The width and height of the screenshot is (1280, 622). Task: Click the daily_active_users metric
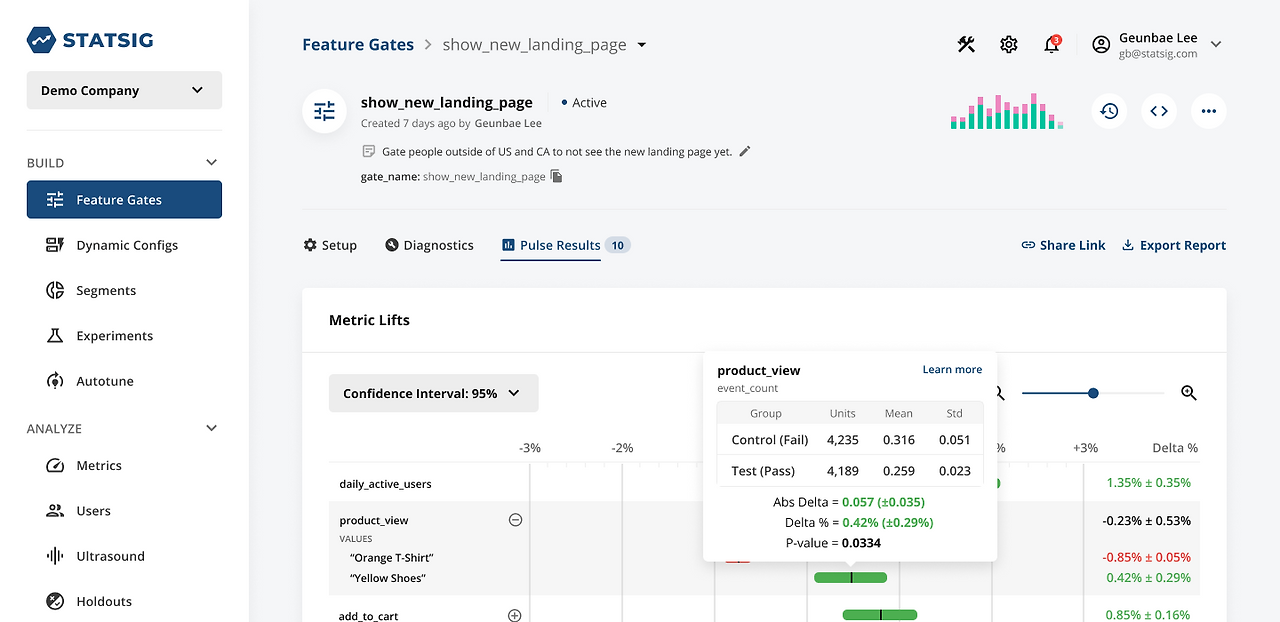click(386, 484)
